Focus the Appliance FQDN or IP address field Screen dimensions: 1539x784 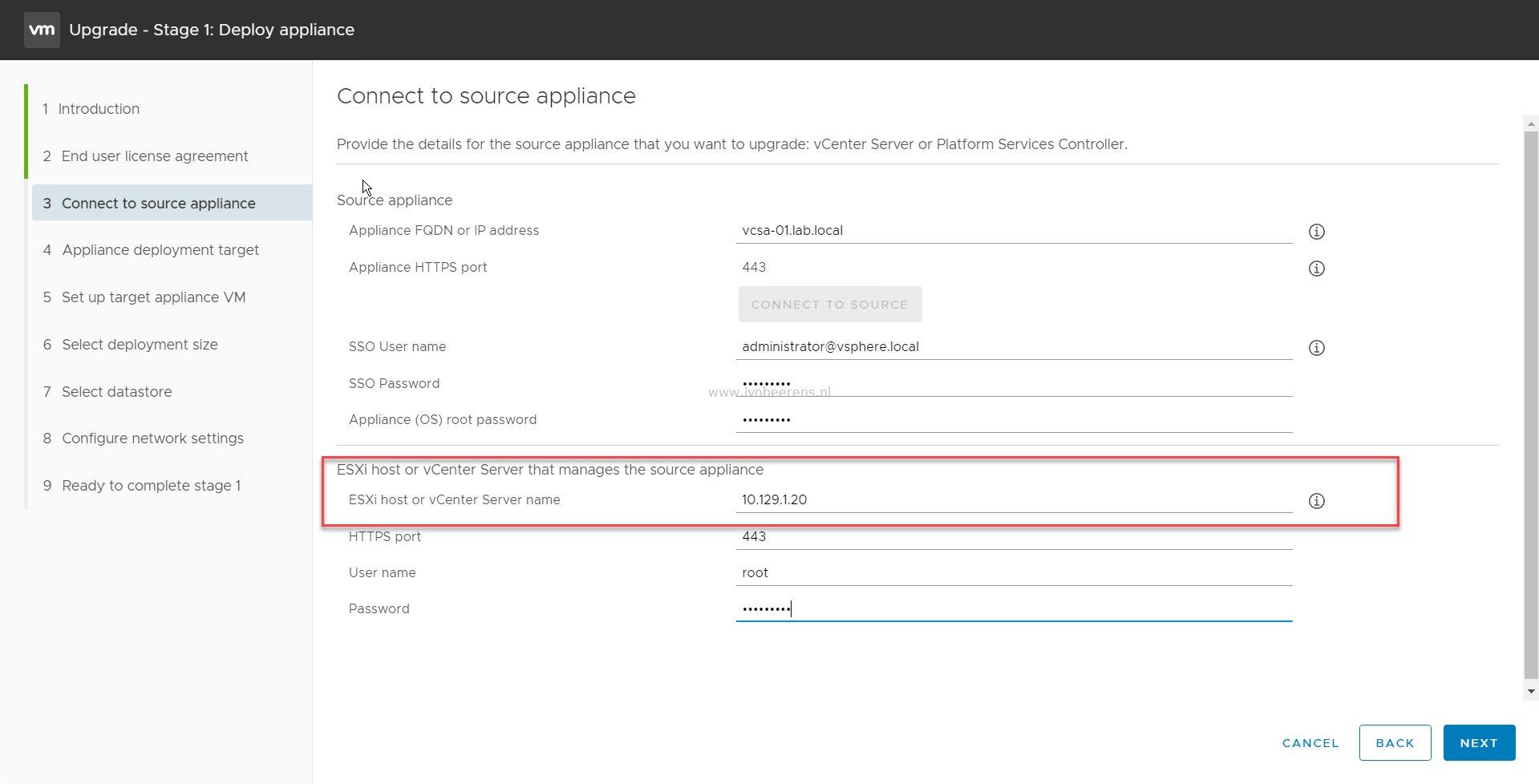point(1014,231)
